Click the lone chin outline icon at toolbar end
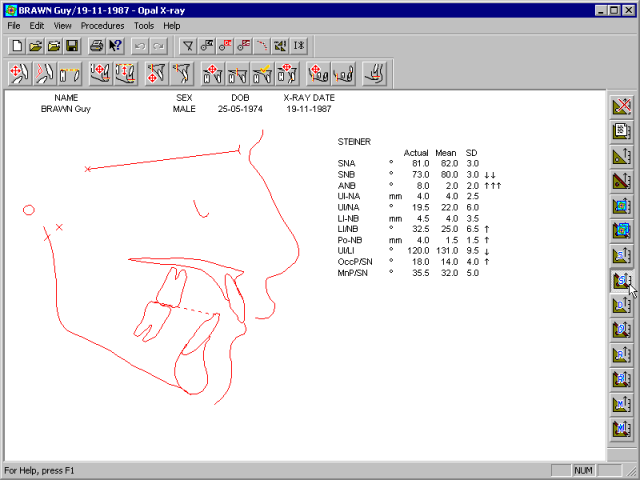Screen dimensions: 640x480 click(x=374, y=74)
